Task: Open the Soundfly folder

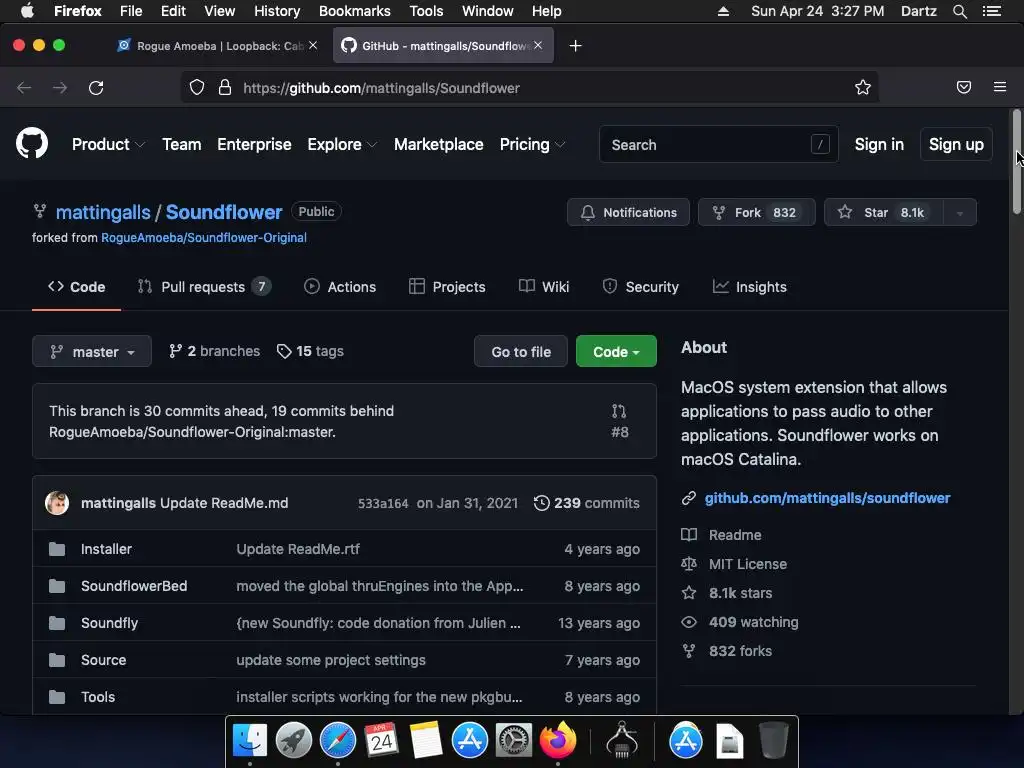Action: tap(109, 623)
